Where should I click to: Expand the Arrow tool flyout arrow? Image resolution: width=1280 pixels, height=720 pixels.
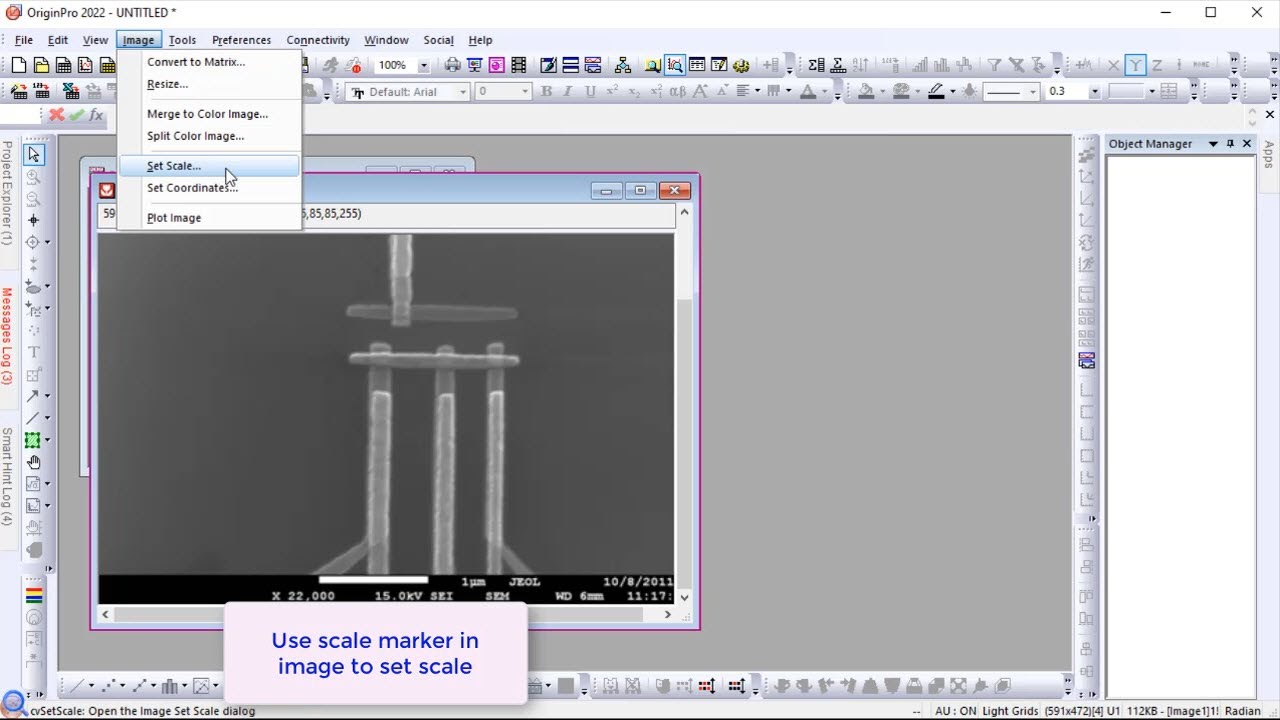pyautogui.click(x=47, y=396)
